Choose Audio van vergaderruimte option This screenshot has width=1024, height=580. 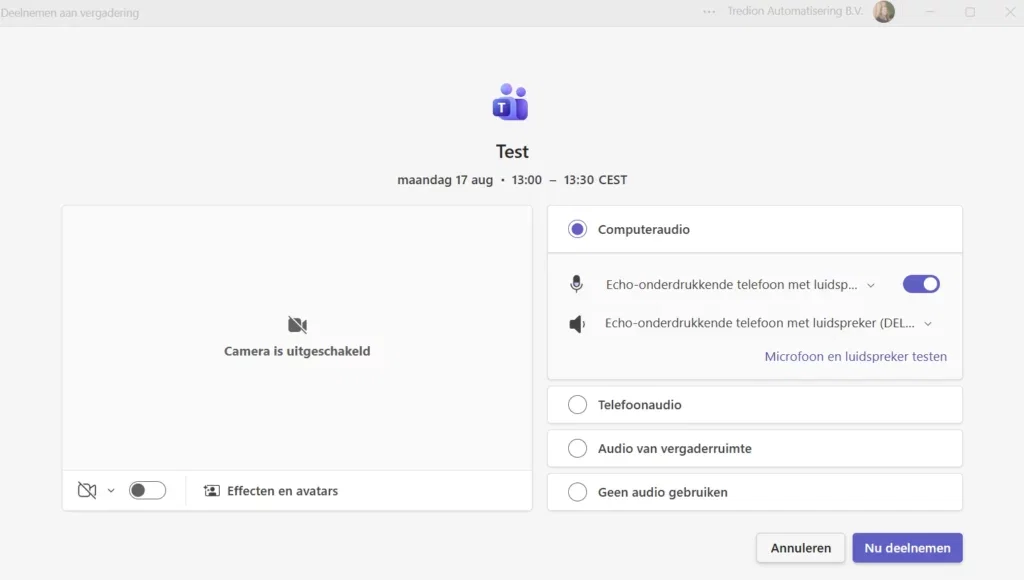tap(755, 449)
